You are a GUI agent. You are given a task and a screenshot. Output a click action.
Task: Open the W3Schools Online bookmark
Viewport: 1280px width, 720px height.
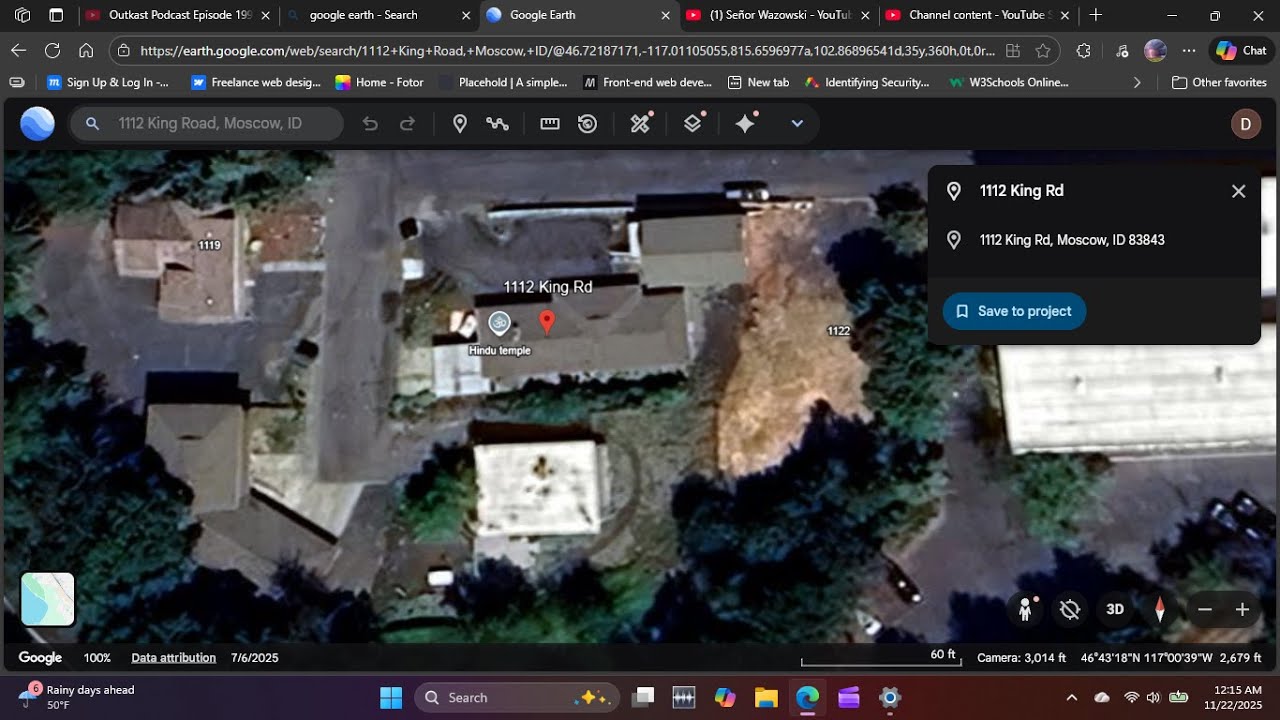click(x=1009, y=83)
